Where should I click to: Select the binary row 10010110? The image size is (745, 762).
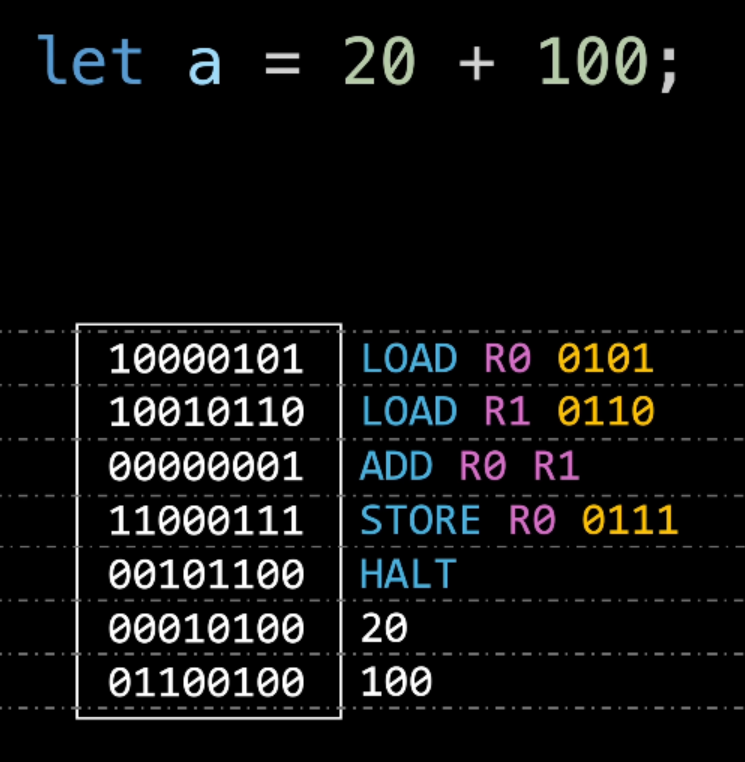(x=206, y=411)
